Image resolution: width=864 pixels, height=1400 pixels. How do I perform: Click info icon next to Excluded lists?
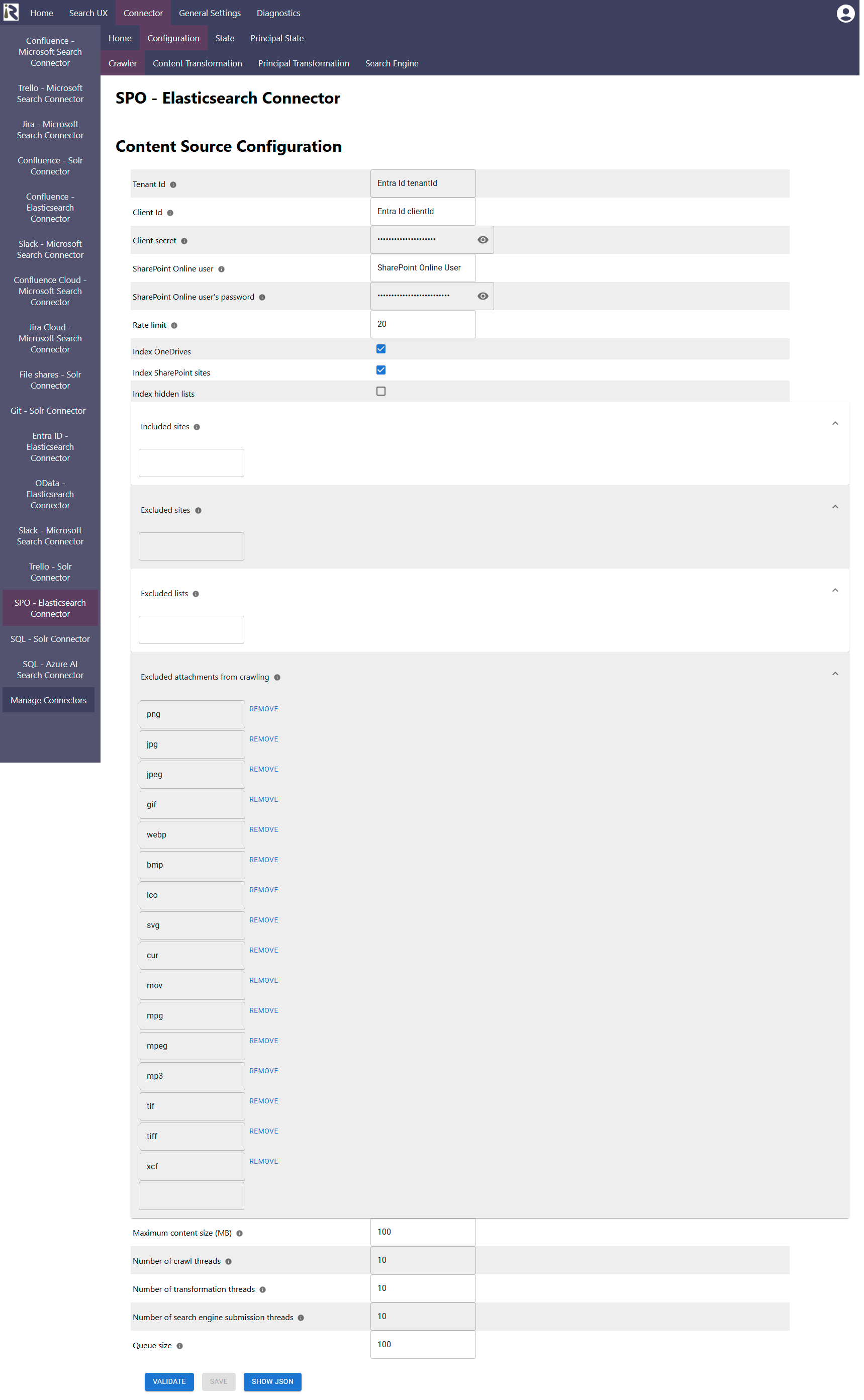(x=196, y=594)
